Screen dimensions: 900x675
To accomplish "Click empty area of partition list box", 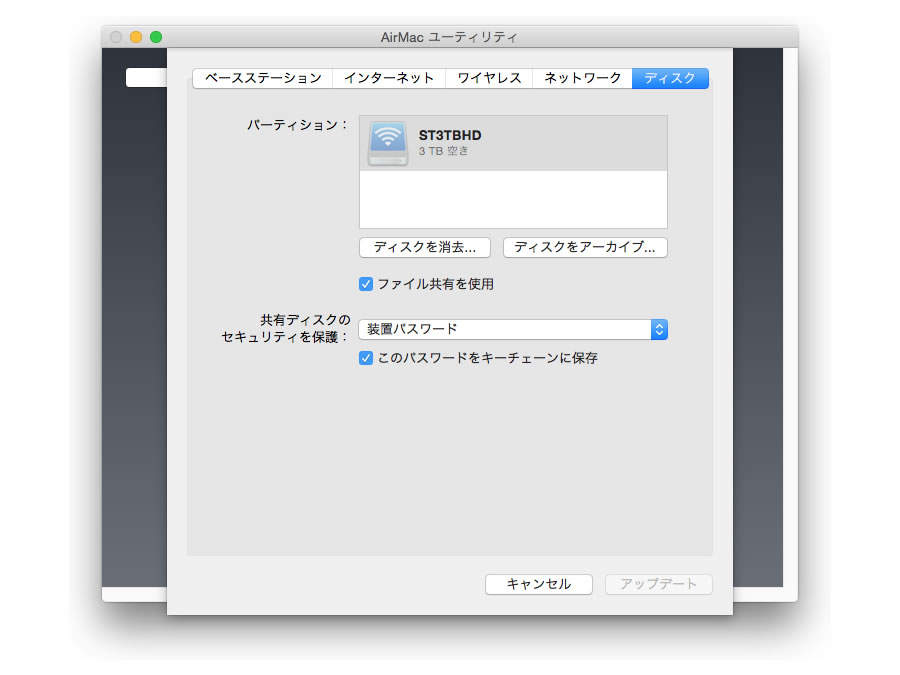I will 513,199.
